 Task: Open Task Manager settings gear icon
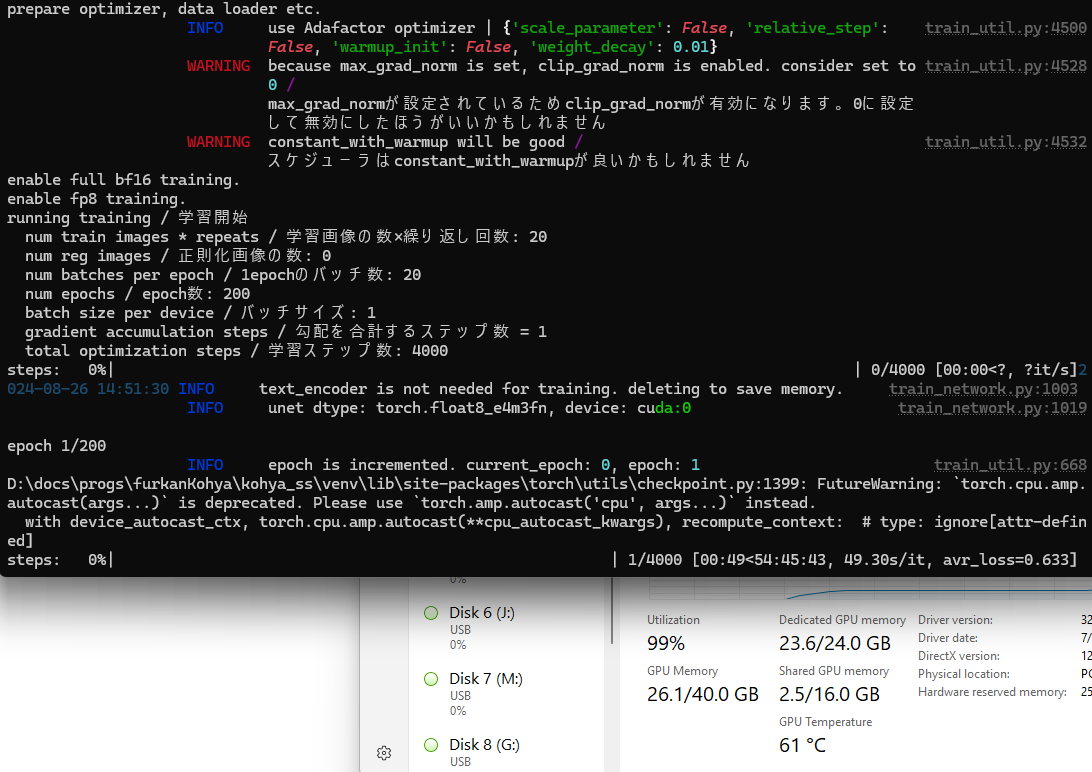coord(384,753)
